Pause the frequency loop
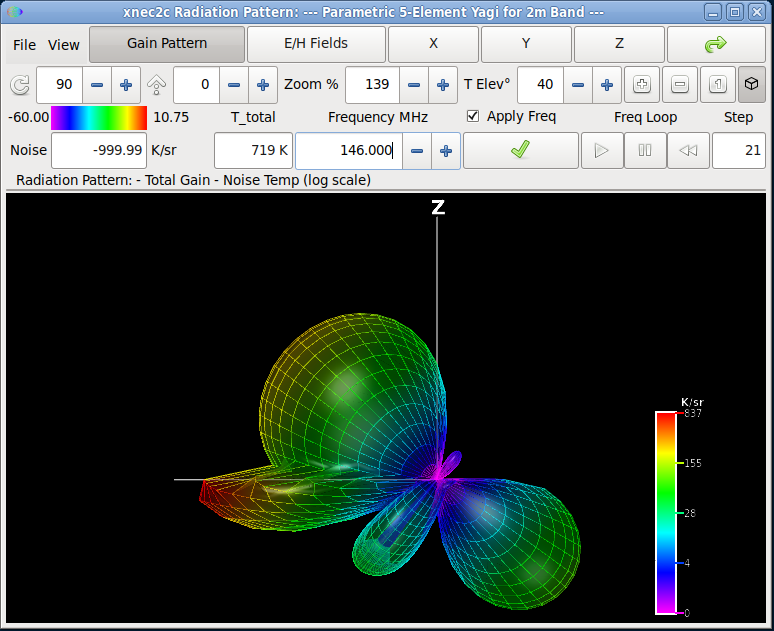Image resolution: width=774 pixels, height=631 pixels. click(645, 151)
